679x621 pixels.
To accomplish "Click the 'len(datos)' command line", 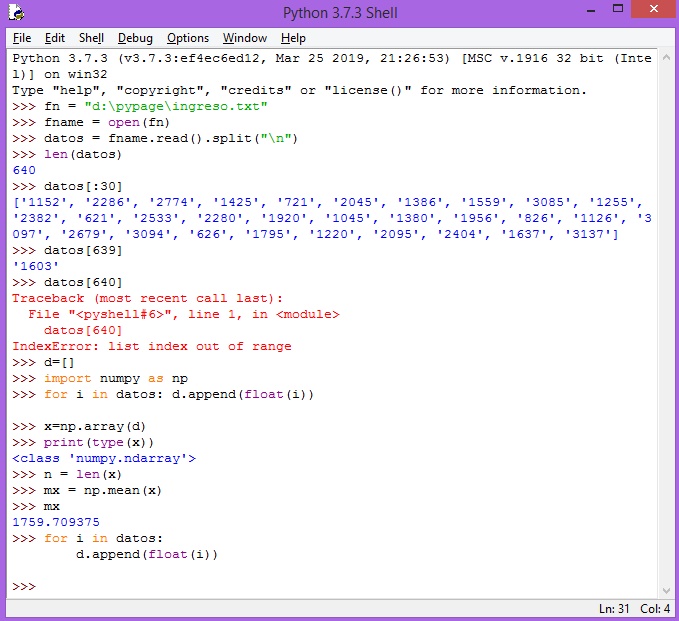I will (x=83, y=155).
